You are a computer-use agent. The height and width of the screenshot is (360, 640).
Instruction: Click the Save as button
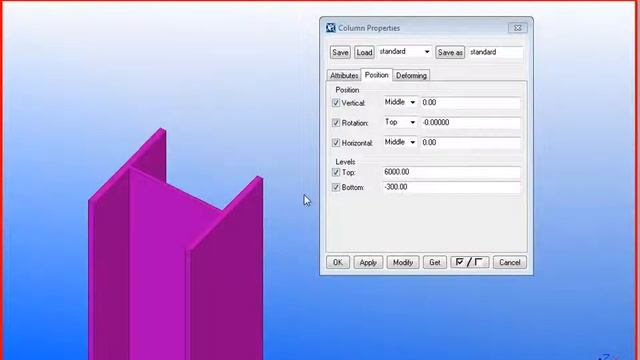pos(450,52)
